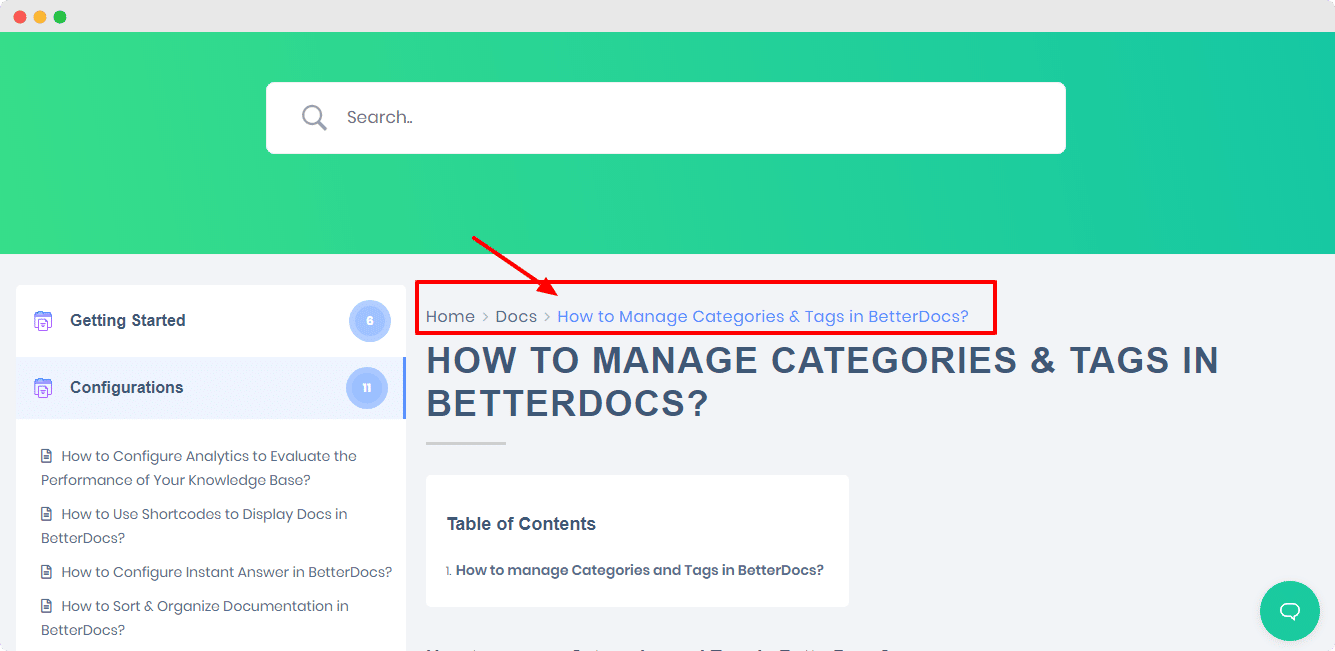Screen dimensions: 1335x651
Task: Click the Configurations category icon
Action: tap(43, 387)
